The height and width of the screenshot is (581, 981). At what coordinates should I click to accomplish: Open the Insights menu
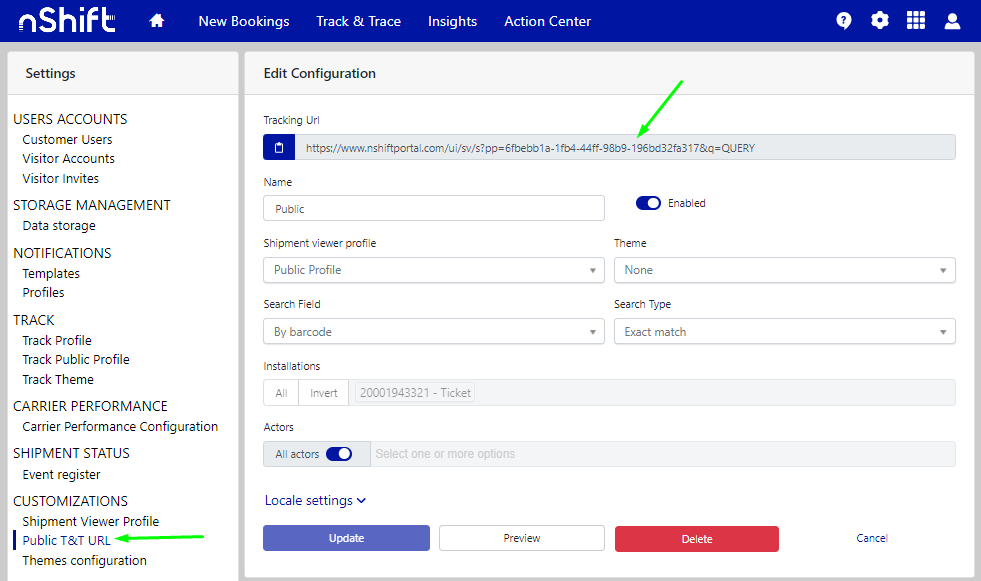pyautogui.click(x=452, y=21)
